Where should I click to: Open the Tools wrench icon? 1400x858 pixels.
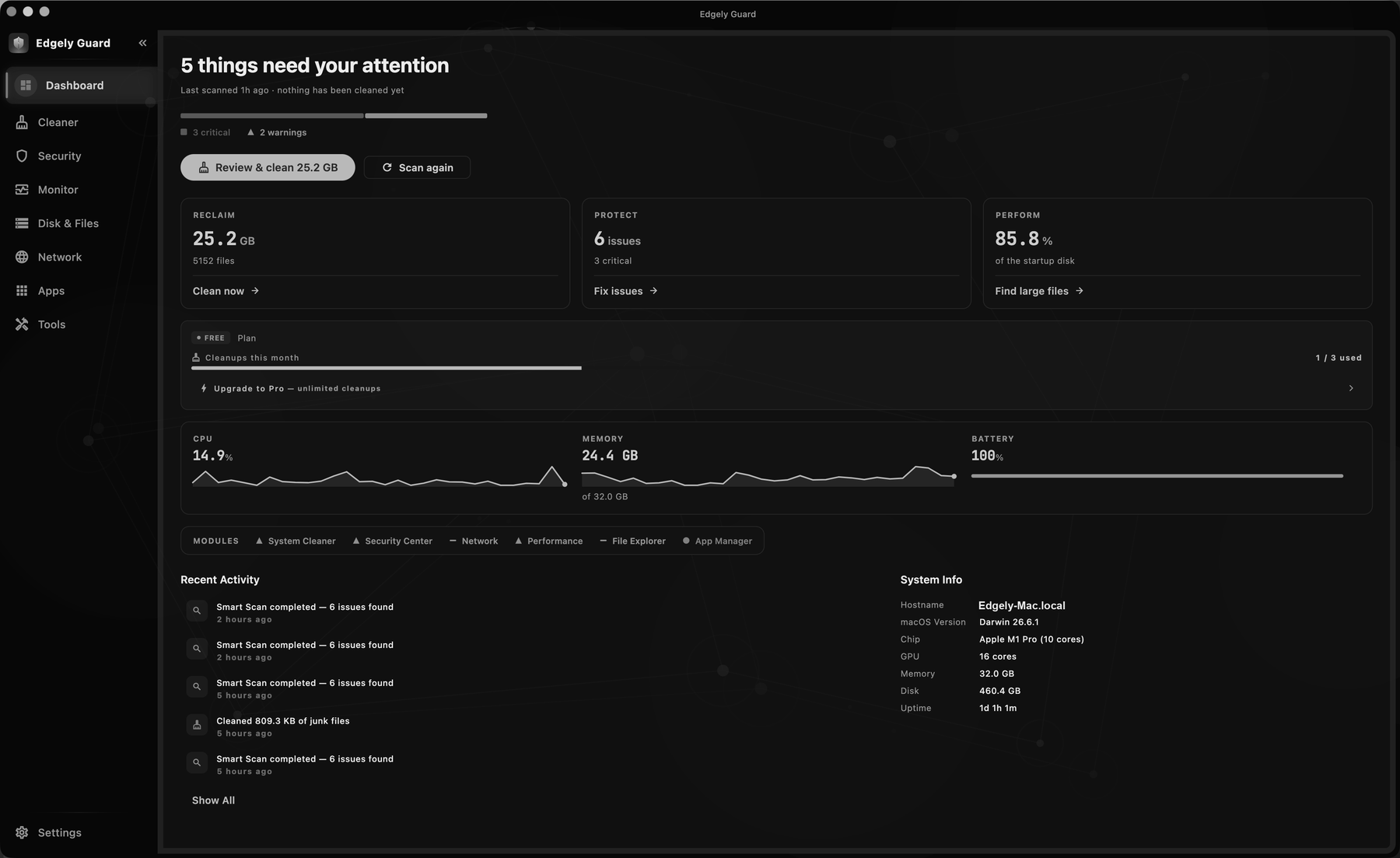click(x=22, y=324)
